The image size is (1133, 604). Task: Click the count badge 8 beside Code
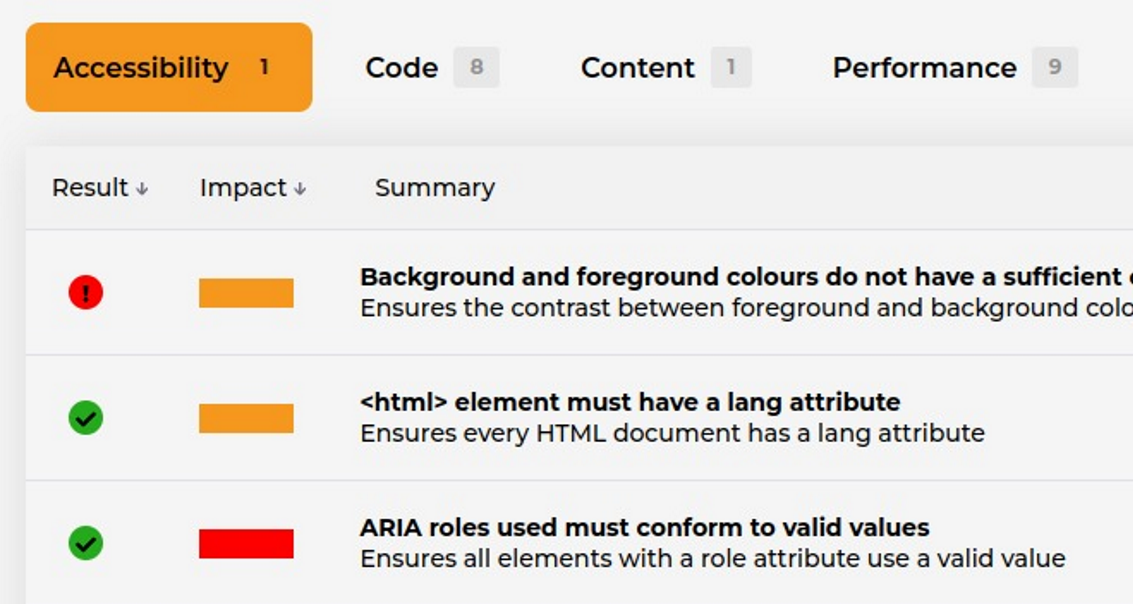click(x=476, y=67)
